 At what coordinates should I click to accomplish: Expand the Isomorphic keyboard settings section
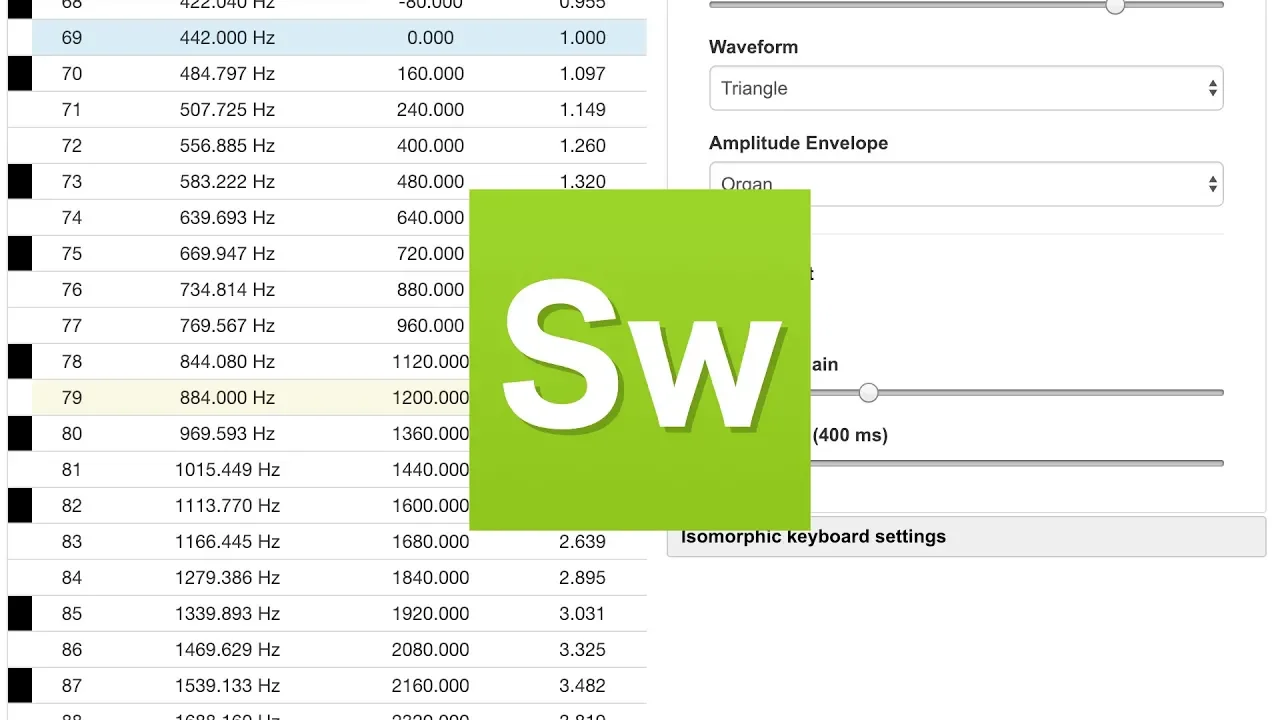point(966,537)
